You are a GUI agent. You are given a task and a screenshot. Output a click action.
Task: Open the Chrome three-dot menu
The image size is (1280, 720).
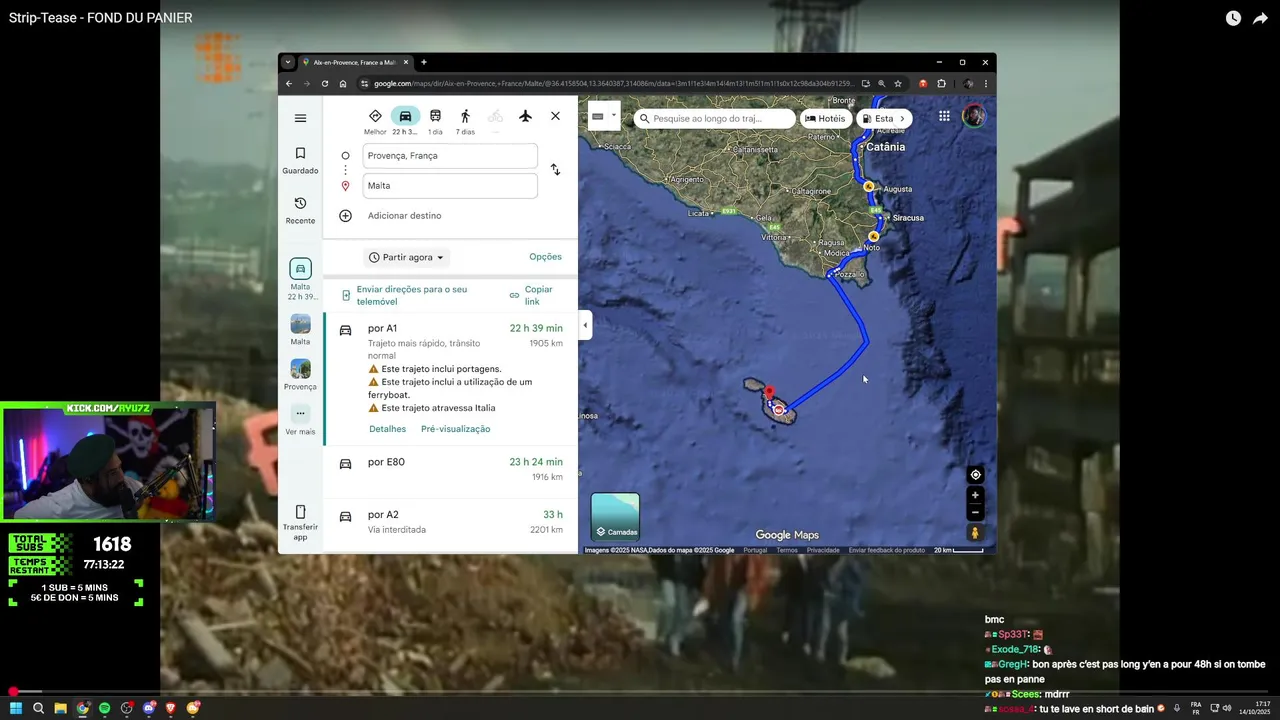pos(986,84)
